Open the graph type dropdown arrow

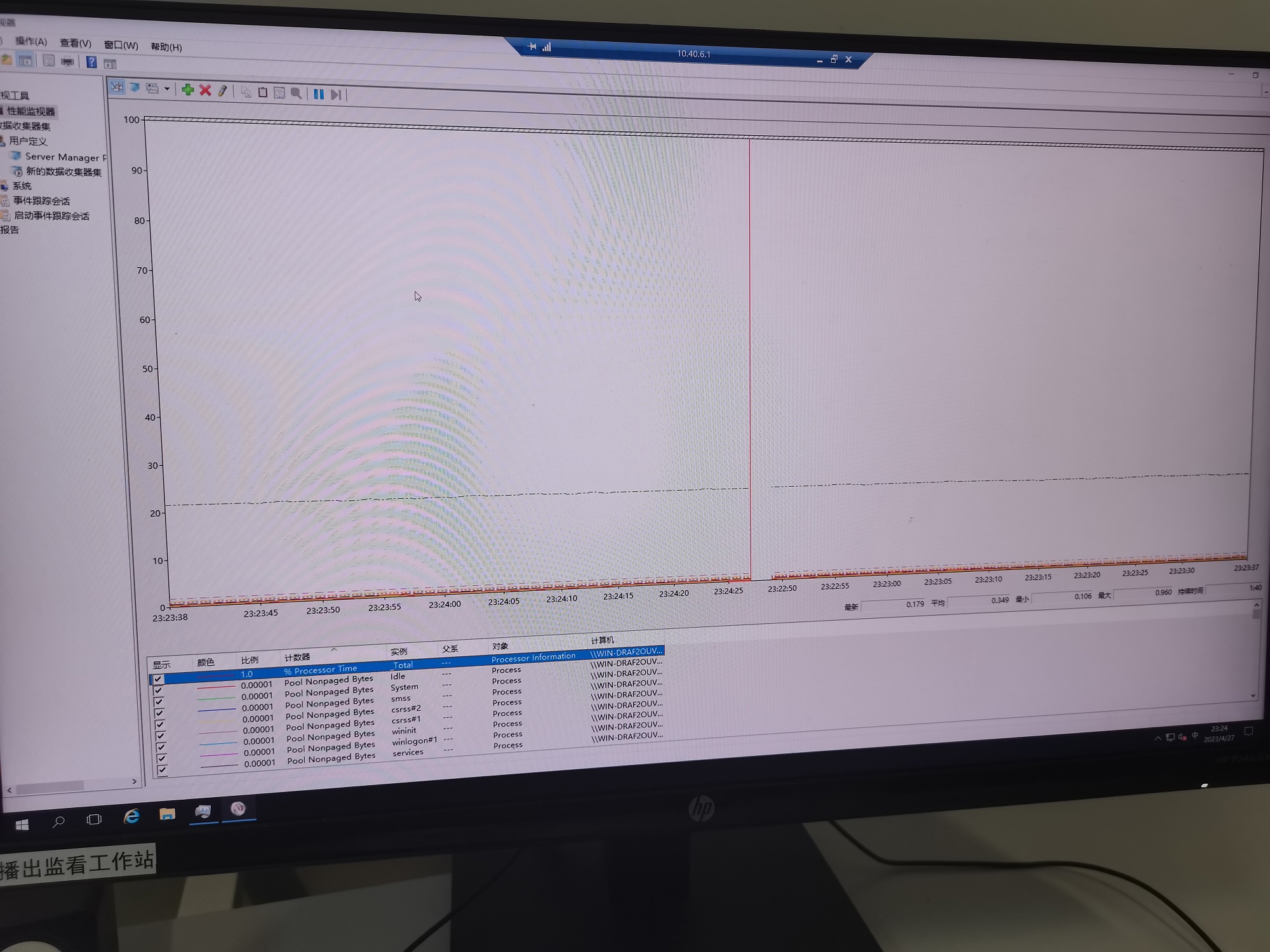tap(167, 89)
